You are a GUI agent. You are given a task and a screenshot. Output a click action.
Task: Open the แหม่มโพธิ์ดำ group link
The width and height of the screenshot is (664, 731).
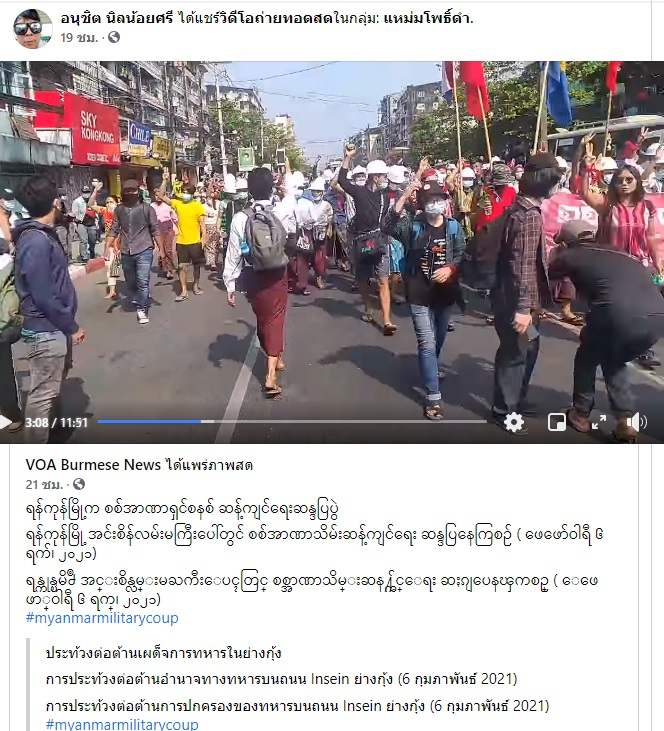coord(428,18)
